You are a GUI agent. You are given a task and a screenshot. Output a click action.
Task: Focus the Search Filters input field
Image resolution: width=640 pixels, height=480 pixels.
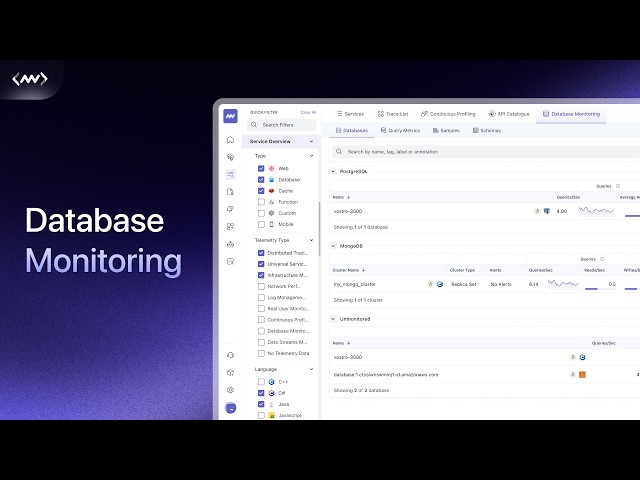point(282,125)
